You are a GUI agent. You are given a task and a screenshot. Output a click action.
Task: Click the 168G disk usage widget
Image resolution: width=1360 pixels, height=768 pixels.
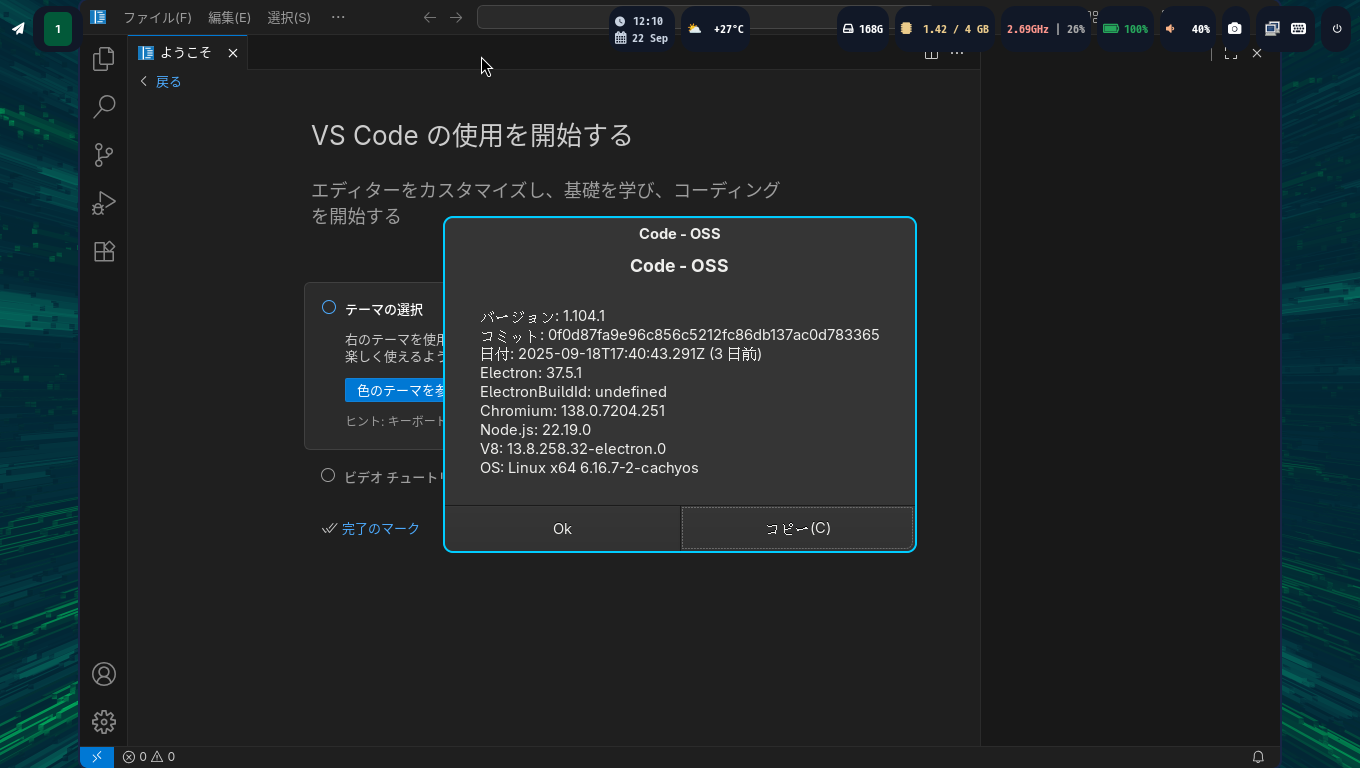(863, 29)
